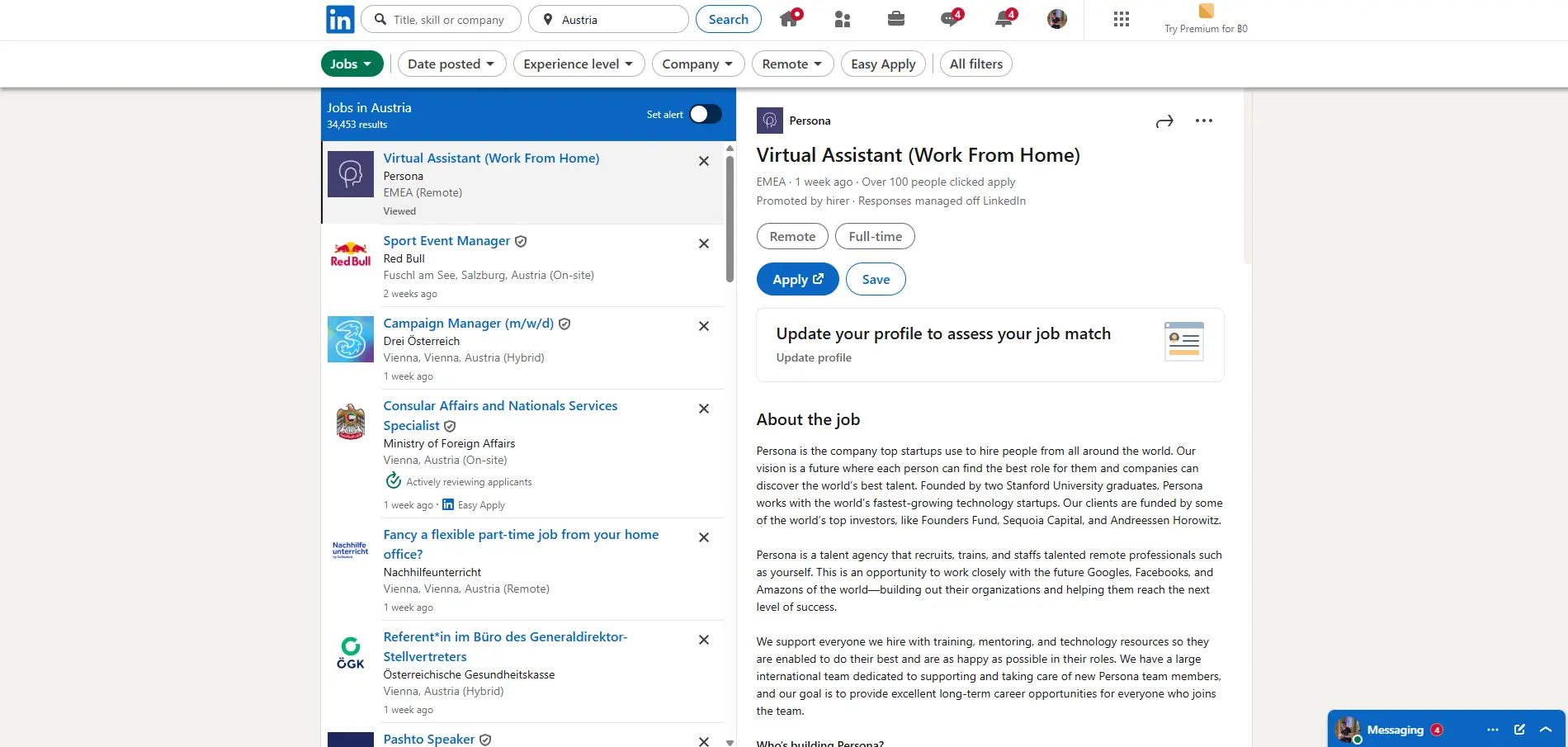
Task: Dismiss the Referent*in im Büro listing
Action: 704,640
